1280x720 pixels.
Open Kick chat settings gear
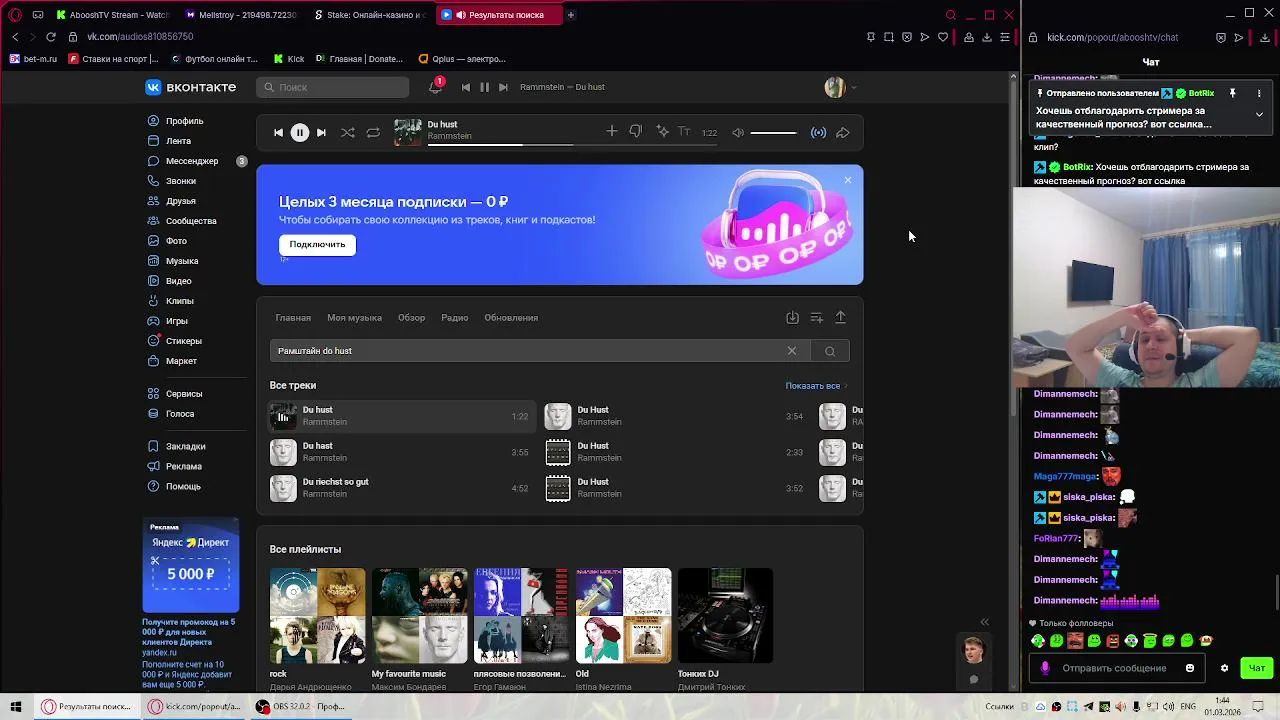(x=1224, y=668)
